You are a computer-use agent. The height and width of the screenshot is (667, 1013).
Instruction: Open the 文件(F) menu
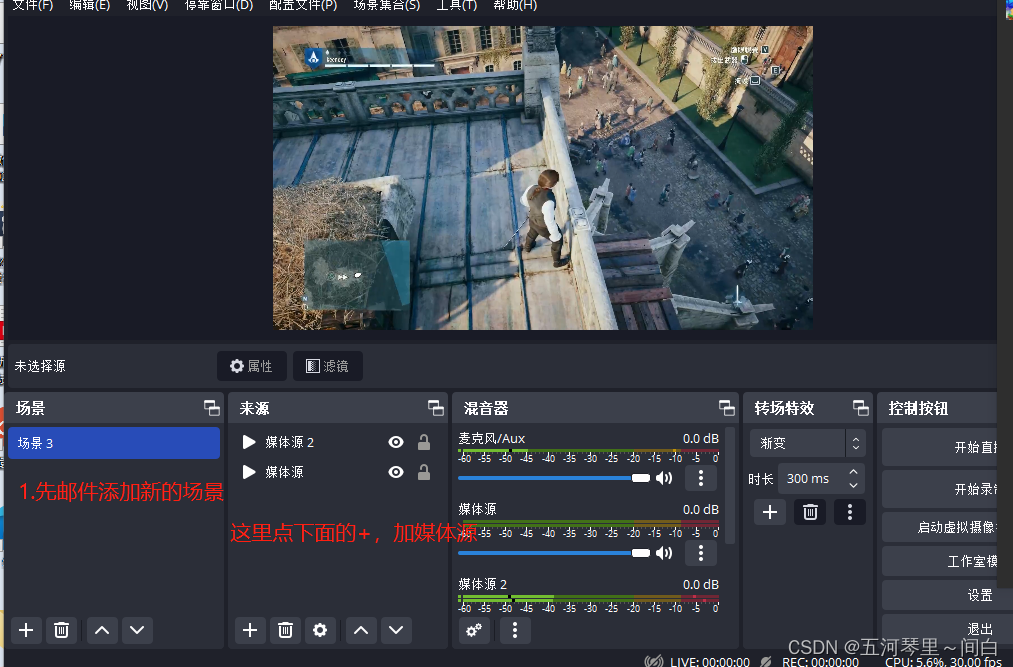[x=32, y=5]
